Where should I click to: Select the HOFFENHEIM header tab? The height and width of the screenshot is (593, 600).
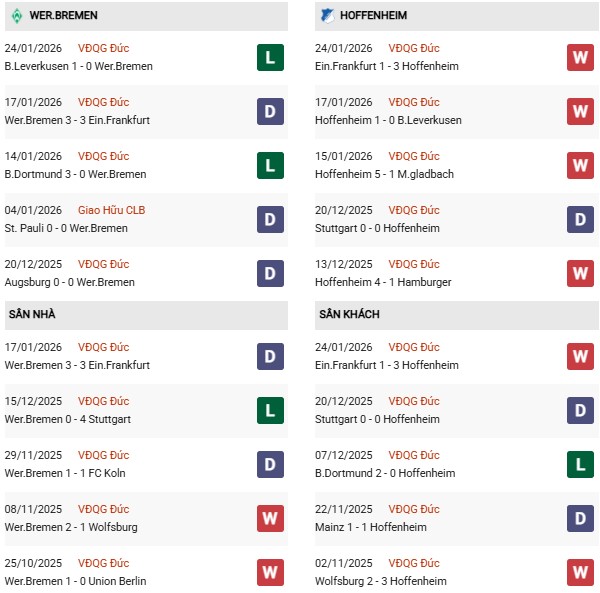[x=373, y=16]
